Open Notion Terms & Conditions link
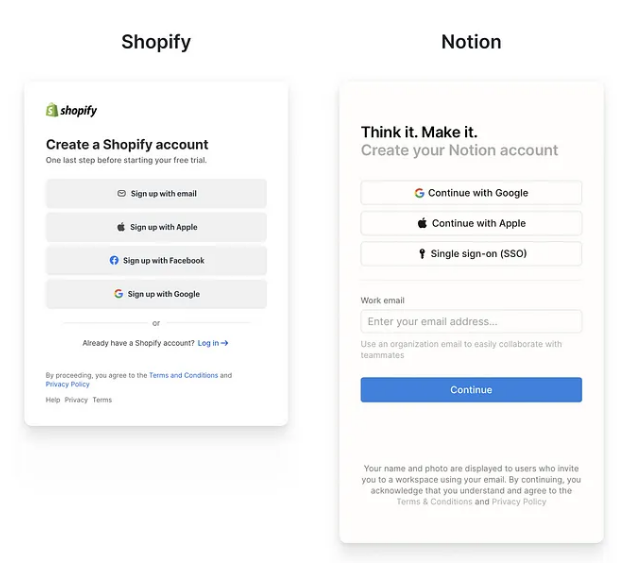Screen dimensions: 623x563 [434, 501]
